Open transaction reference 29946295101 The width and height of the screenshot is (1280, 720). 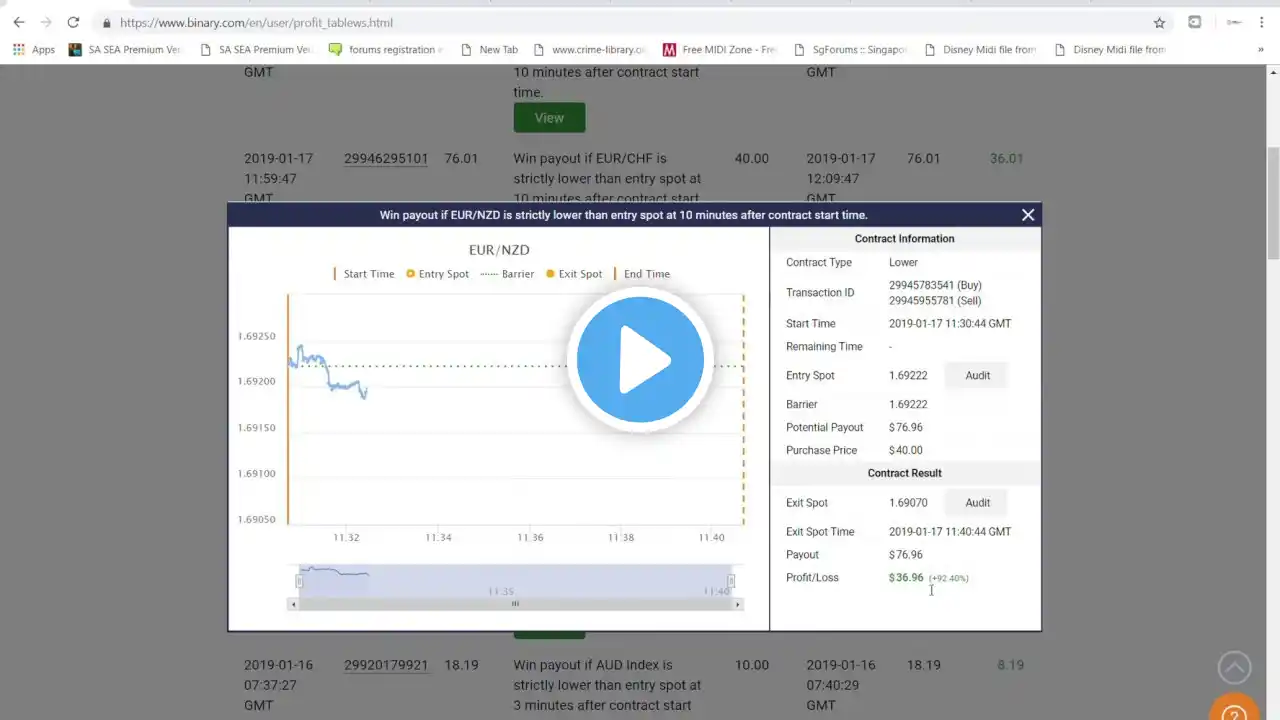pyautogui.click(x=386, y=158)
